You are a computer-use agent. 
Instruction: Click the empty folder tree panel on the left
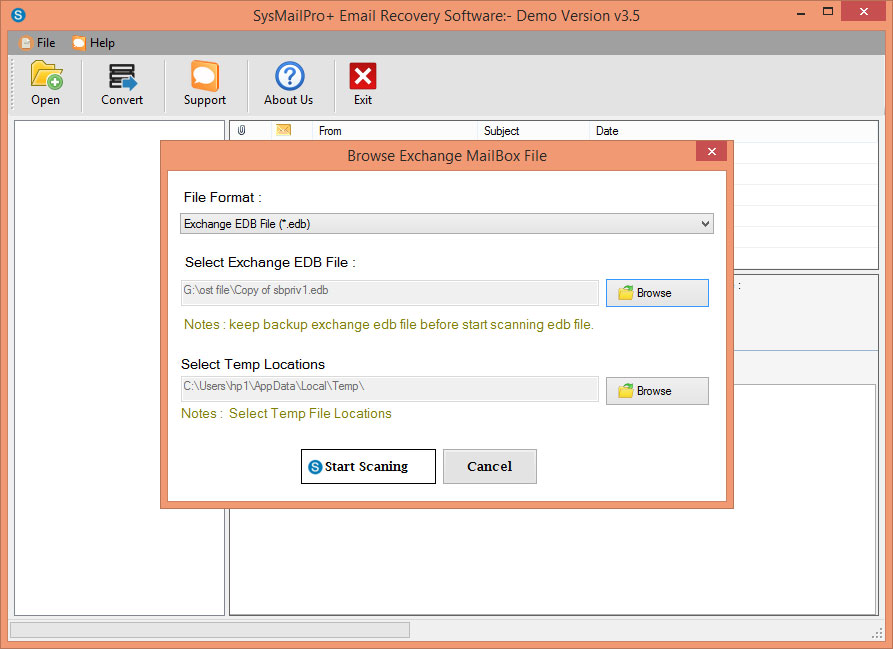pyautogui.click(x=120, y=368)
